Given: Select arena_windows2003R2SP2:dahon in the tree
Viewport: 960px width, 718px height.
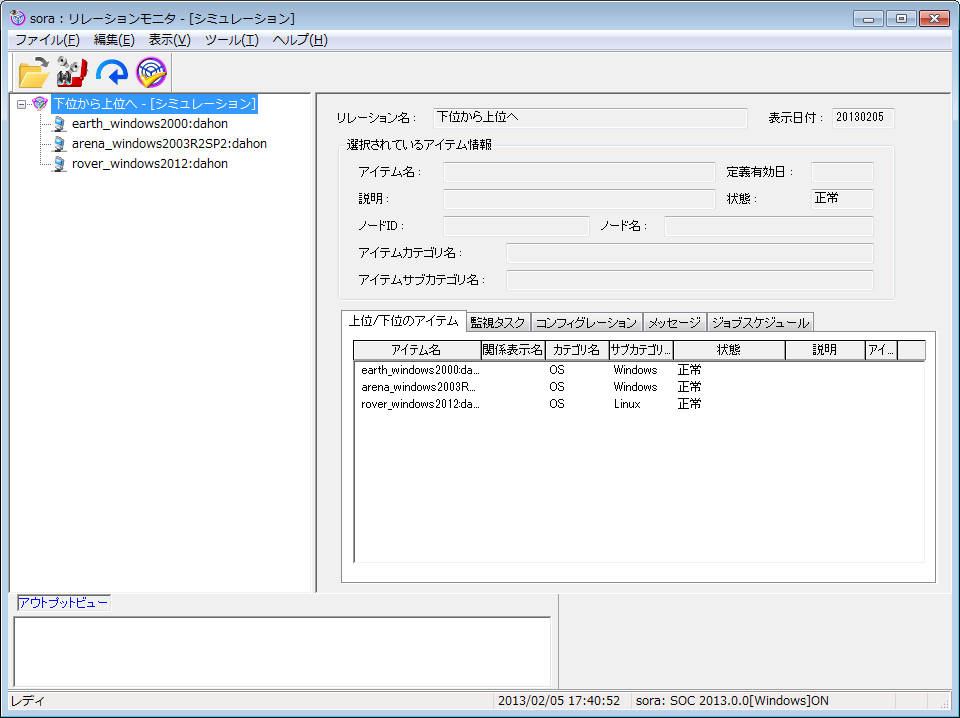Looking at the screenshot, I should click(170, 144).
